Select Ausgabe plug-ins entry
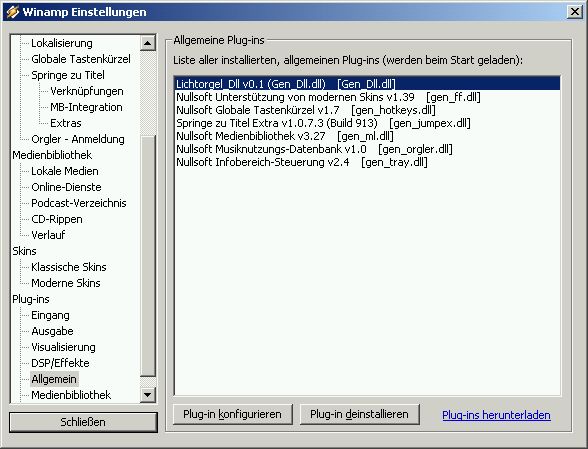This screenshot has height=449, width=588. click(x=52, y=331)
